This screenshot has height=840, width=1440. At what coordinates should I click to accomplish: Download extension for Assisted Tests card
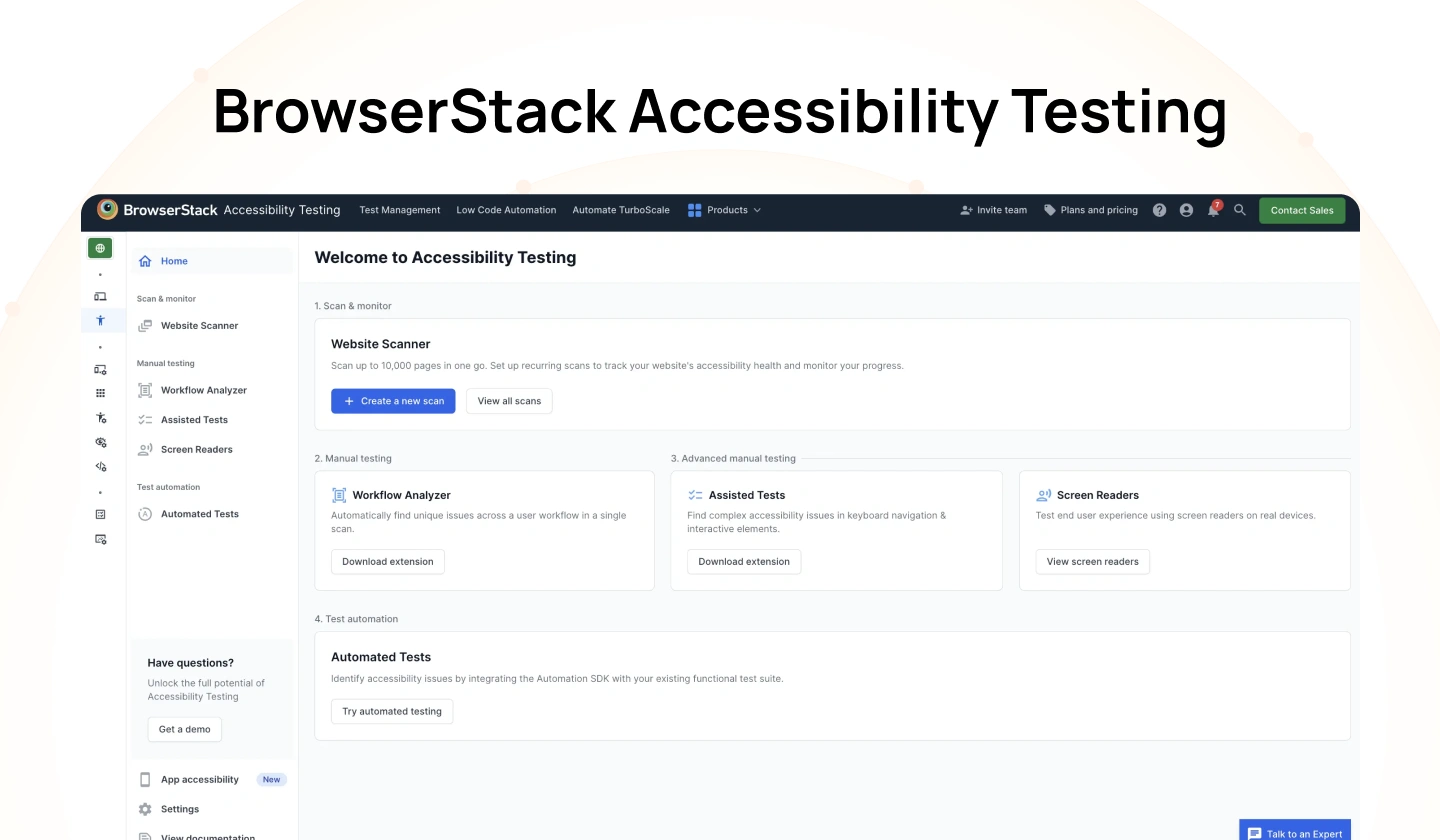[744, 562]
